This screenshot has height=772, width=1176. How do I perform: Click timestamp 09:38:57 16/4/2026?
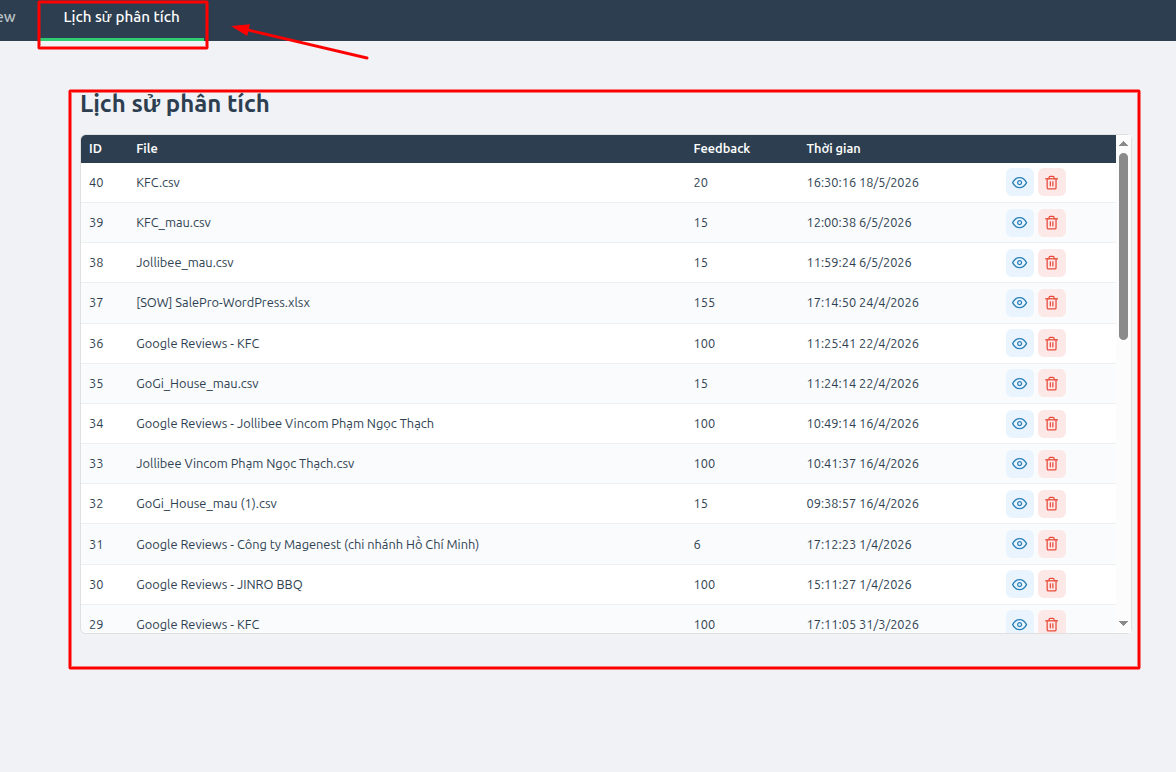click(x=862, y=503)
